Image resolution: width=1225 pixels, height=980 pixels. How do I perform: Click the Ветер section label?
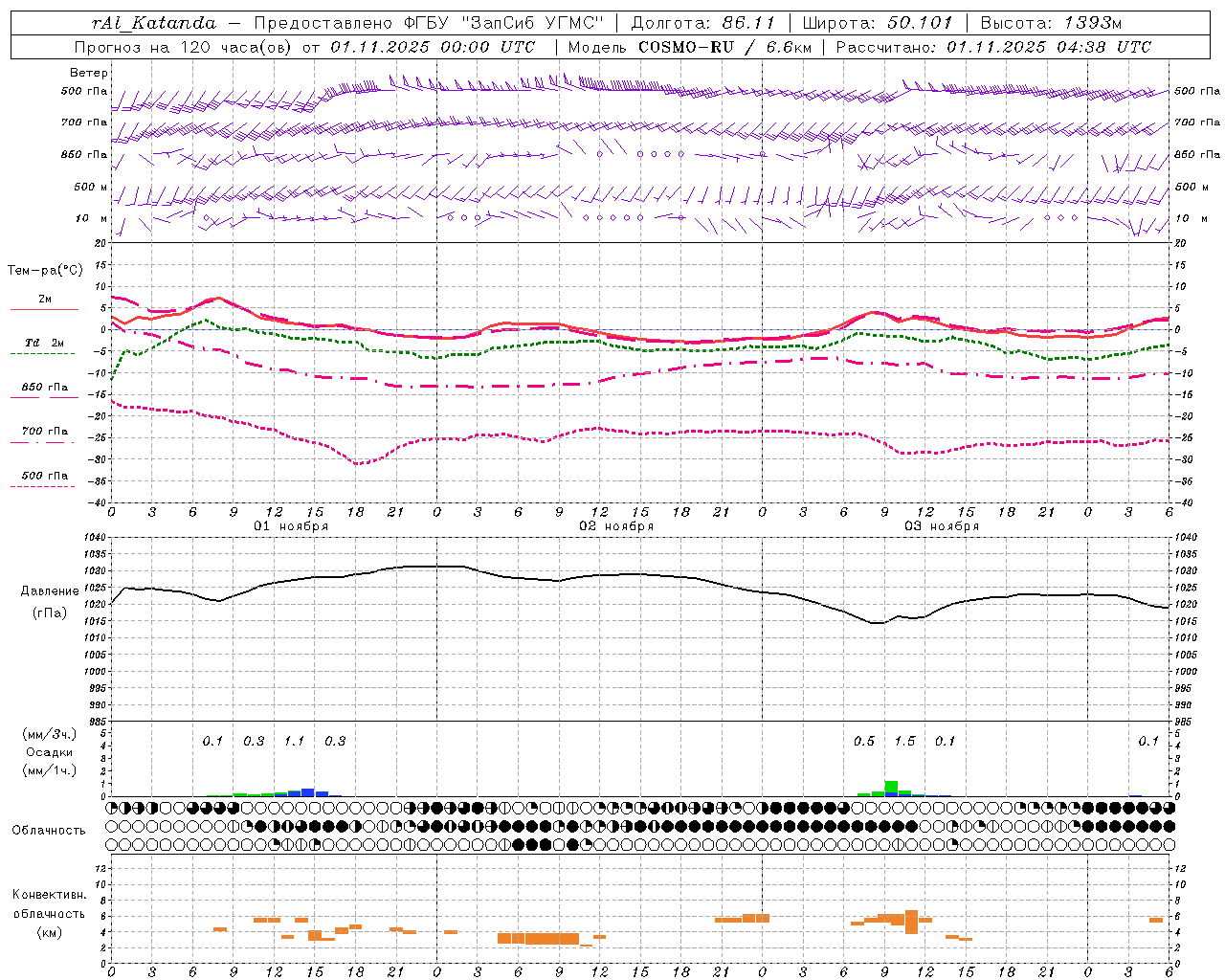tap(89, 73)
